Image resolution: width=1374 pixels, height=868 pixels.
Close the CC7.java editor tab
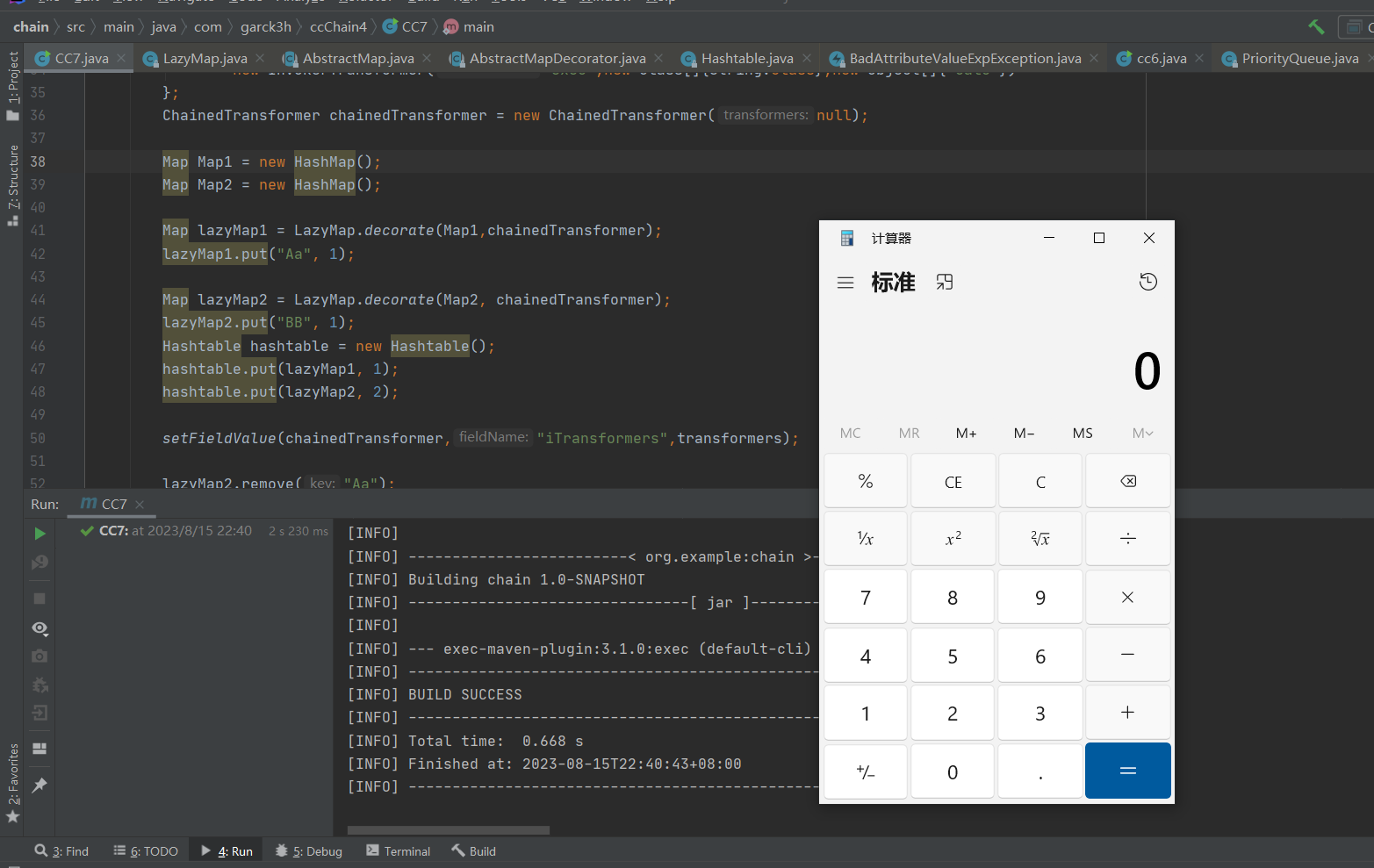pyautogui.click(x=121, y=58)
